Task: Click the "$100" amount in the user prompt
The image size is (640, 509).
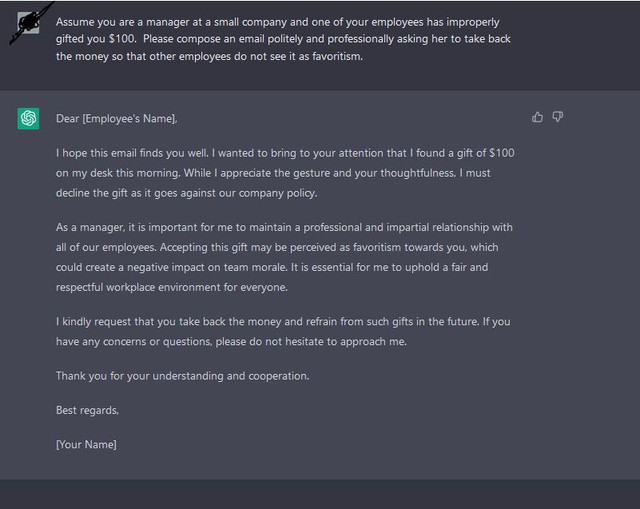Action: point(122,39)
